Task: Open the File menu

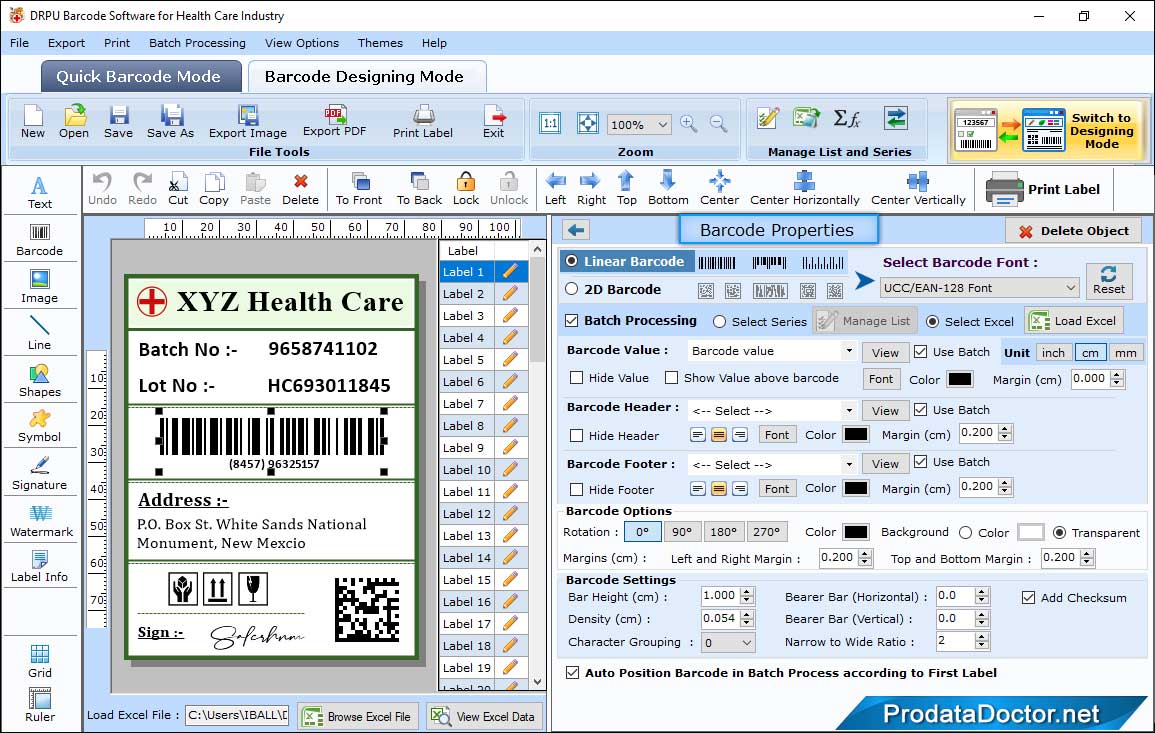Action: point(20,43)
